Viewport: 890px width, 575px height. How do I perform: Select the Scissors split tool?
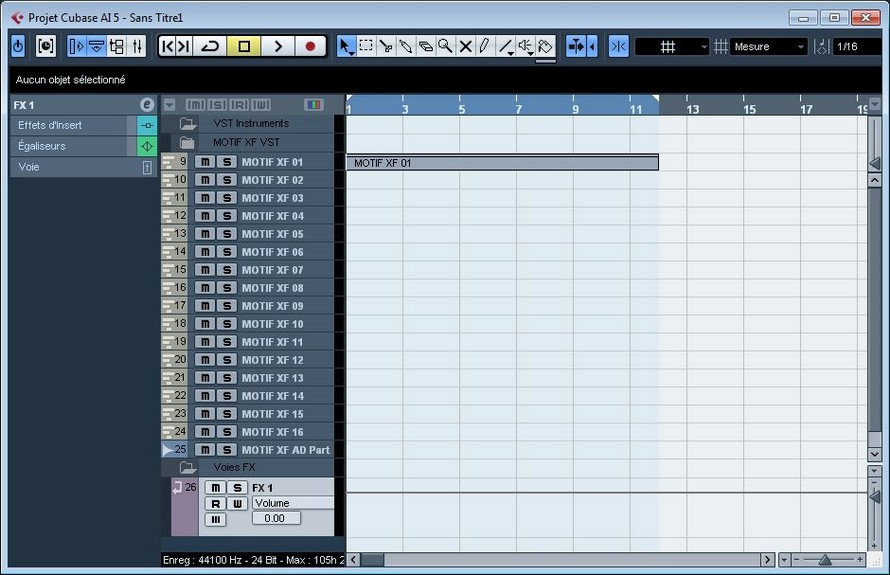click(x=386, y=46)
